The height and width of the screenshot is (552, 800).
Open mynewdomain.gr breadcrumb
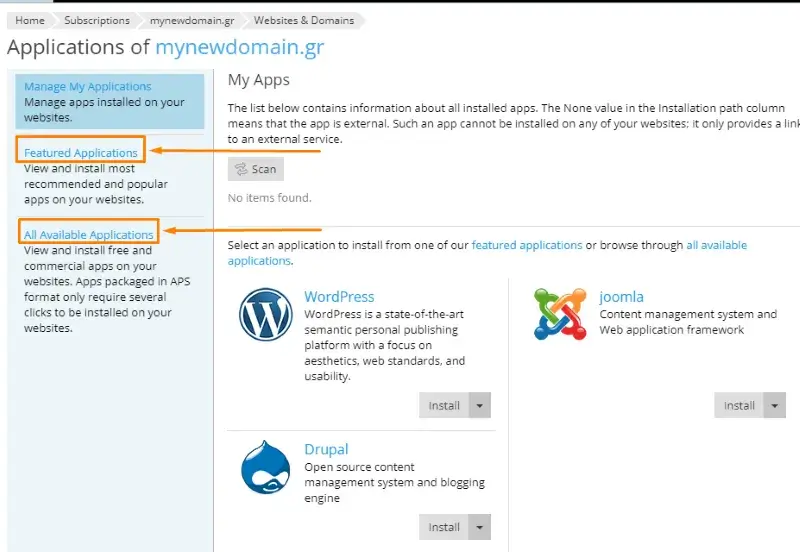point(192,20)
